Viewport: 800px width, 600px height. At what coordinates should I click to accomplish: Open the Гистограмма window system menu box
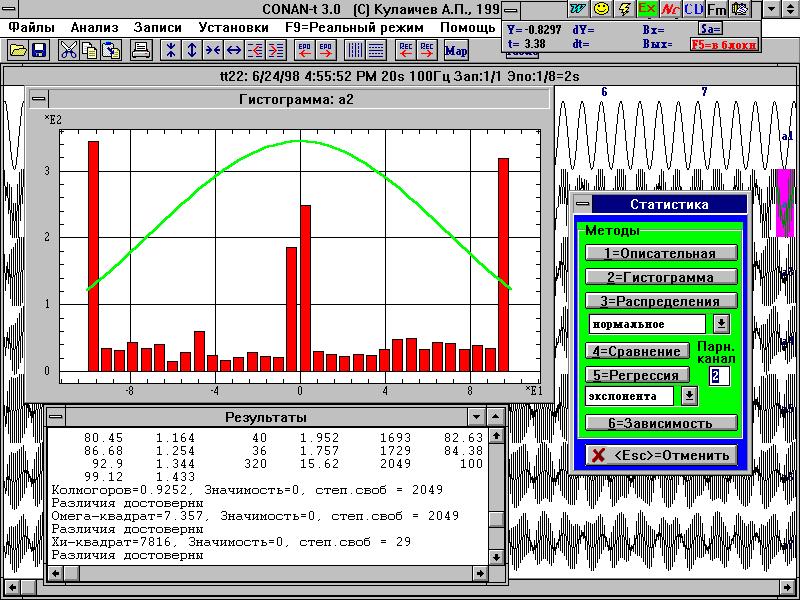click(x=39, y=99)
